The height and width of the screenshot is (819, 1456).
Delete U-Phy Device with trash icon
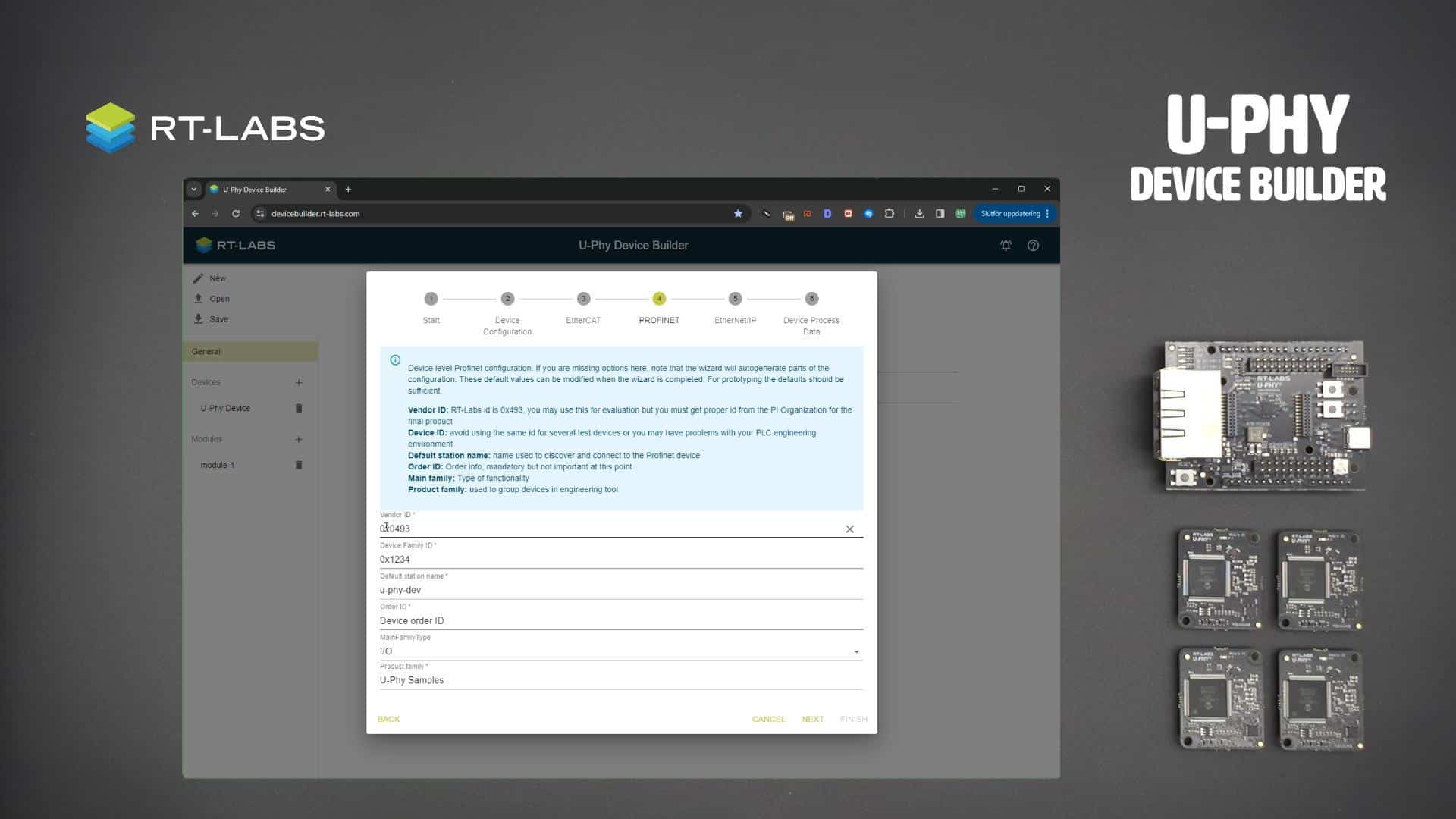(299, 408)
